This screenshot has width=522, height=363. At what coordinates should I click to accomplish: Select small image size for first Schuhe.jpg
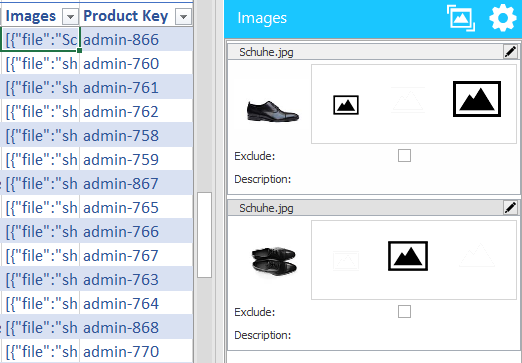pos(346,105)
